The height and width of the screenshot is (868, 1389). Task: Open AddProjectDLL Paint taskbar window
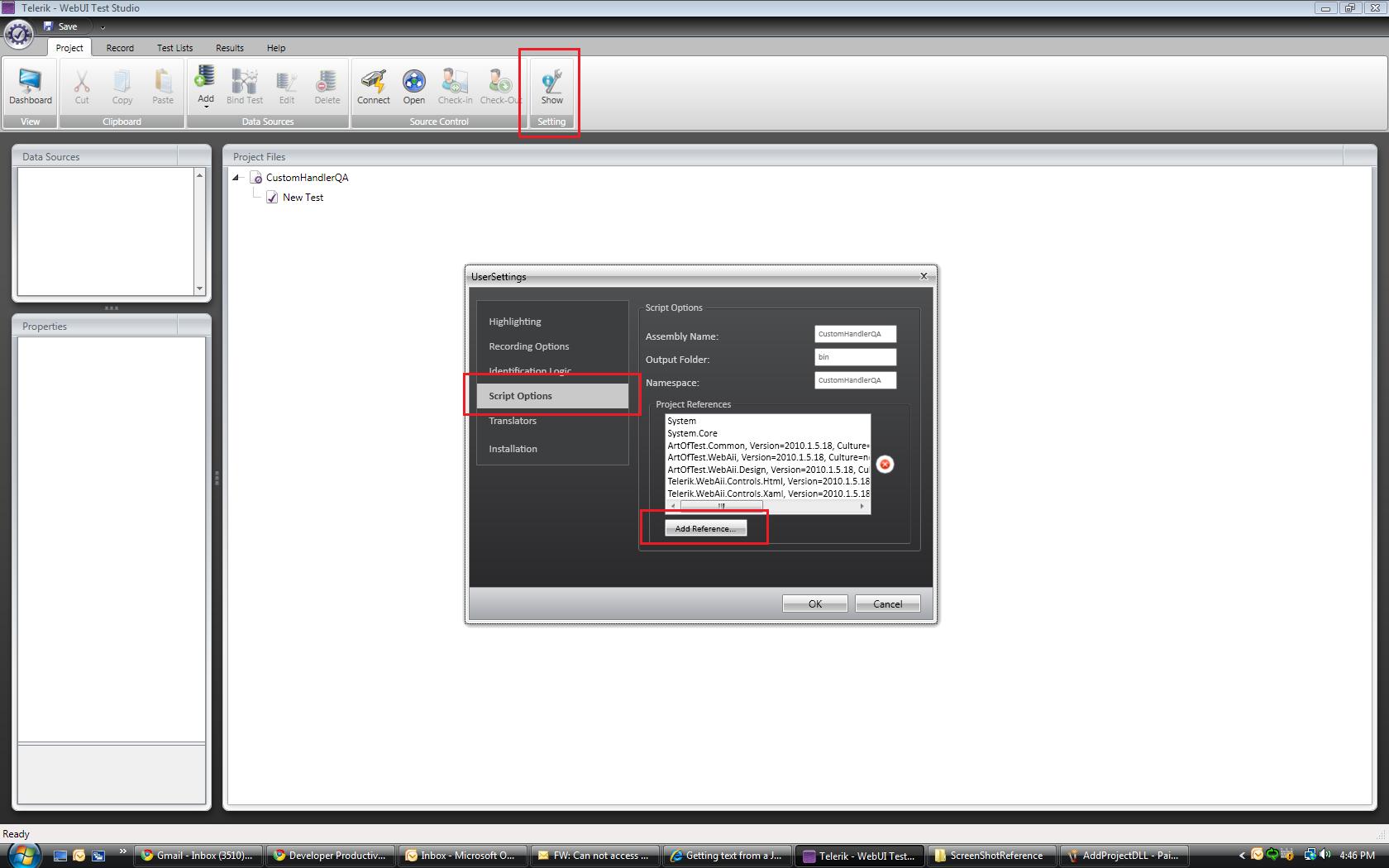pos(1125,856)
